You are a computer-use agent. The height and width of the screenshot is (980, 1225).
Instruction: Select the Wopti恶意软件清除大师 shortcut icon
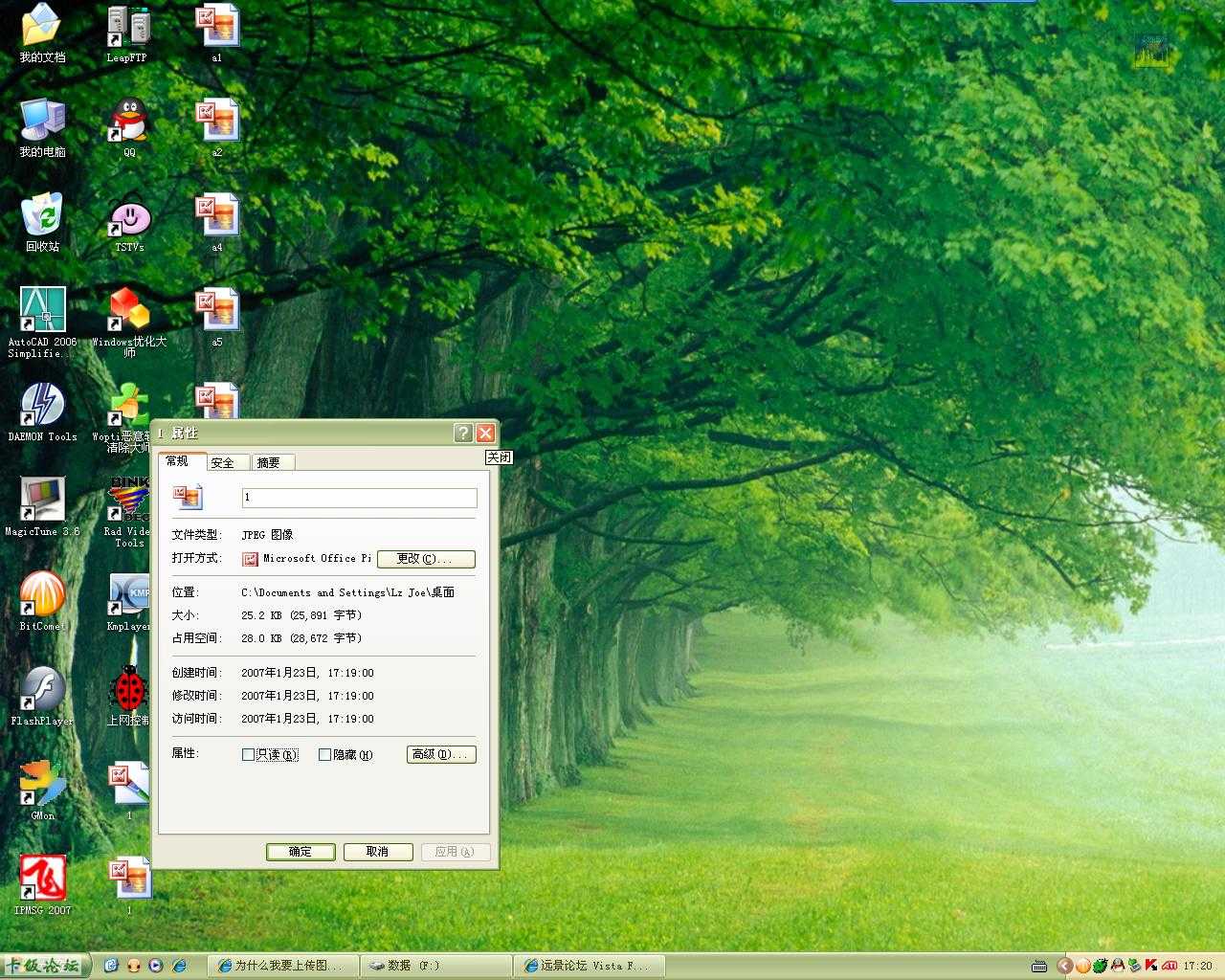(126, 417)
